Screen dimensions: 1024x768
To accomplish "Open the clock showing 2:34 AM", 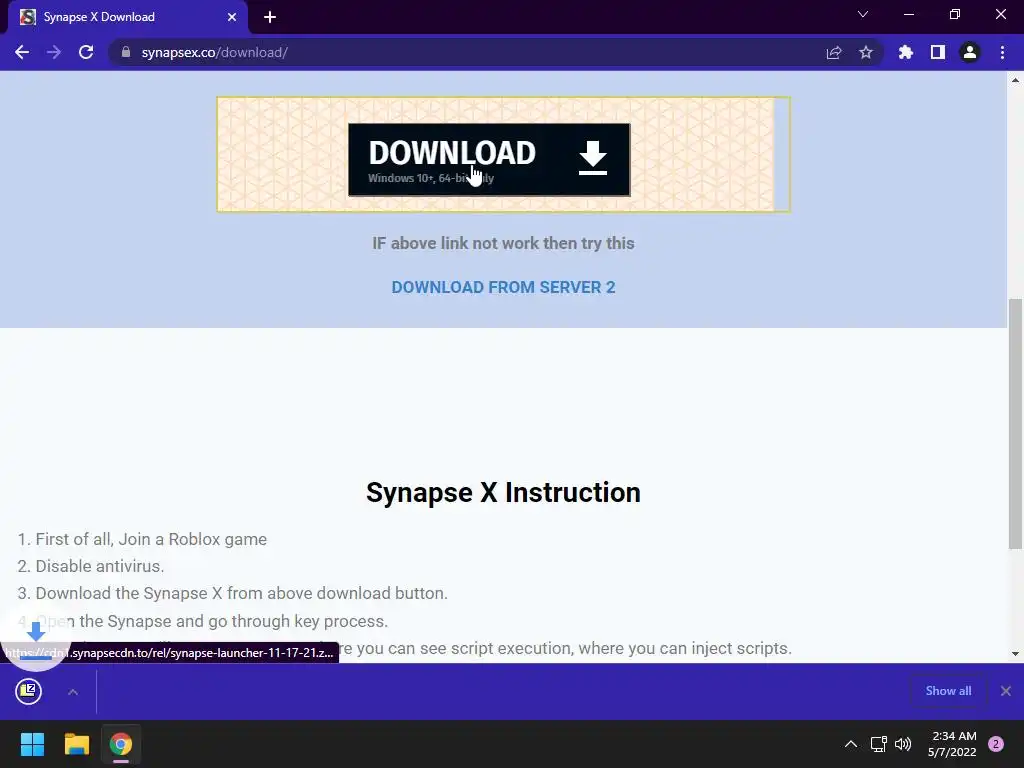I will point(952,744).
